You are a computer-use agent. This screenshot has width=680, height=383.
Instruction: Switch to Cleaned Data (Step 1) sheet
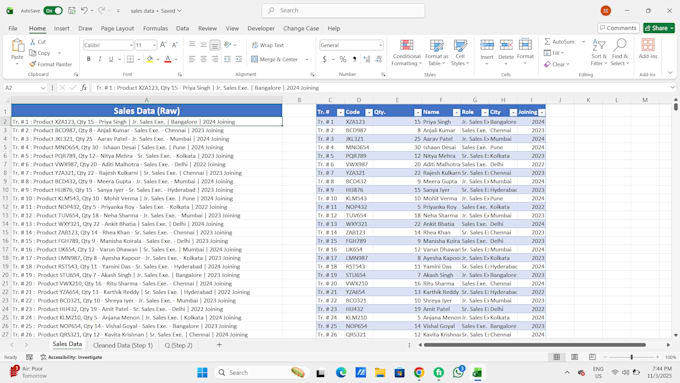point(123,345)
